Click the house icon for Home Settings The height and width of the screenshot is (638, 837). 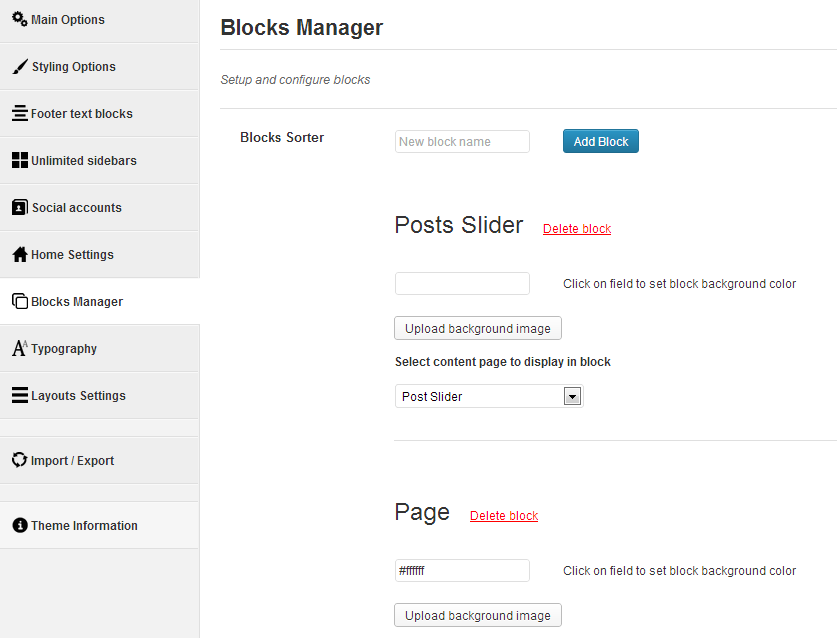point(19,254)
